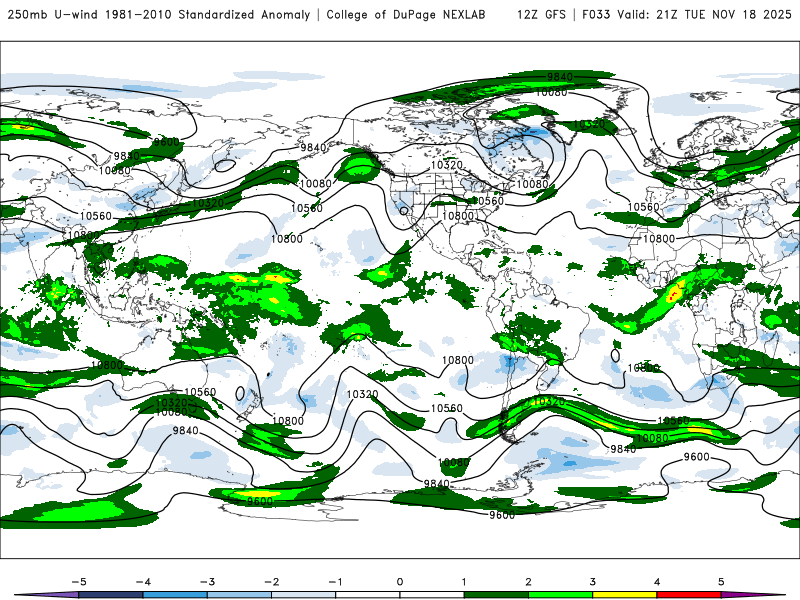Click the "-5" colorbar label

coord(79,582)
